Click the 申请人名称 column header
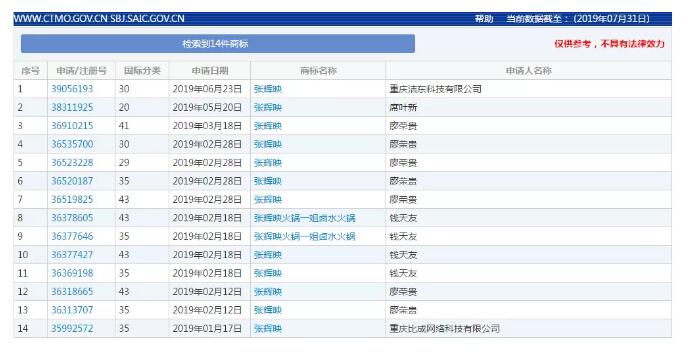This screenshot has height=364, width=688. (528, 71)
